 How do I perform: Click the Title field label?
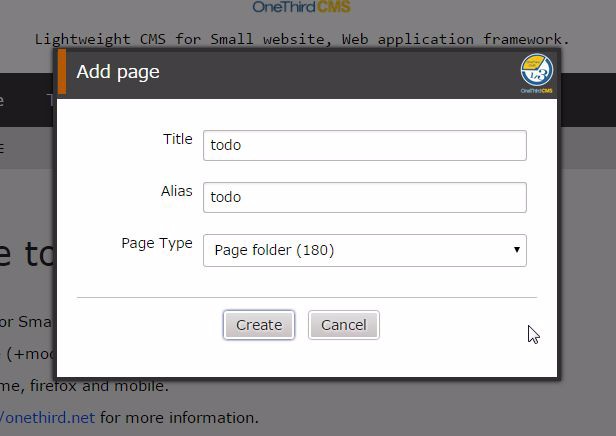tap(177, 139)
